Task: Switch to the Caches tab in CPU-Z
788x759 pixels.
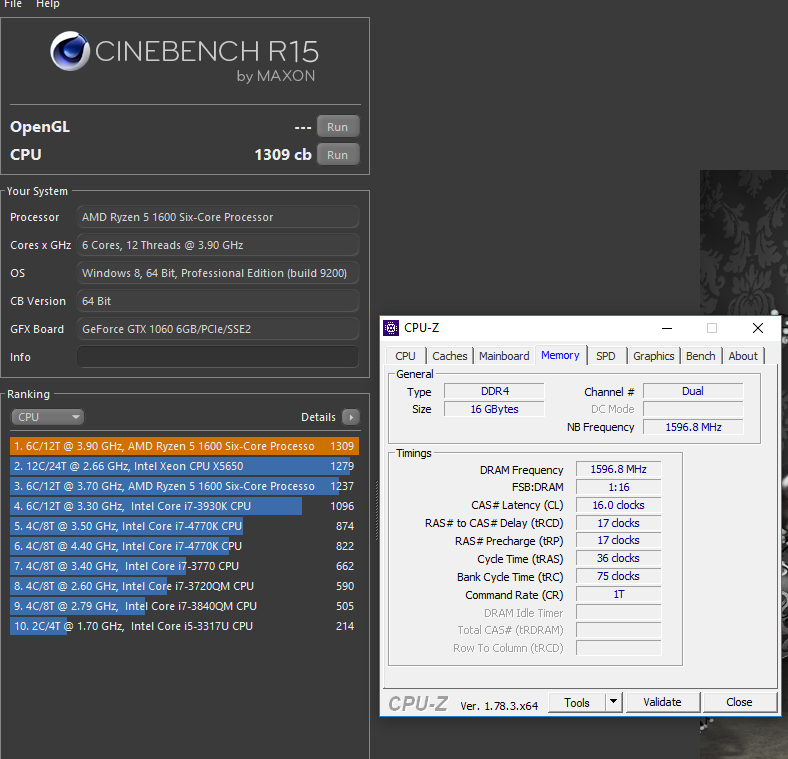Action: click(x=450, y=356)
